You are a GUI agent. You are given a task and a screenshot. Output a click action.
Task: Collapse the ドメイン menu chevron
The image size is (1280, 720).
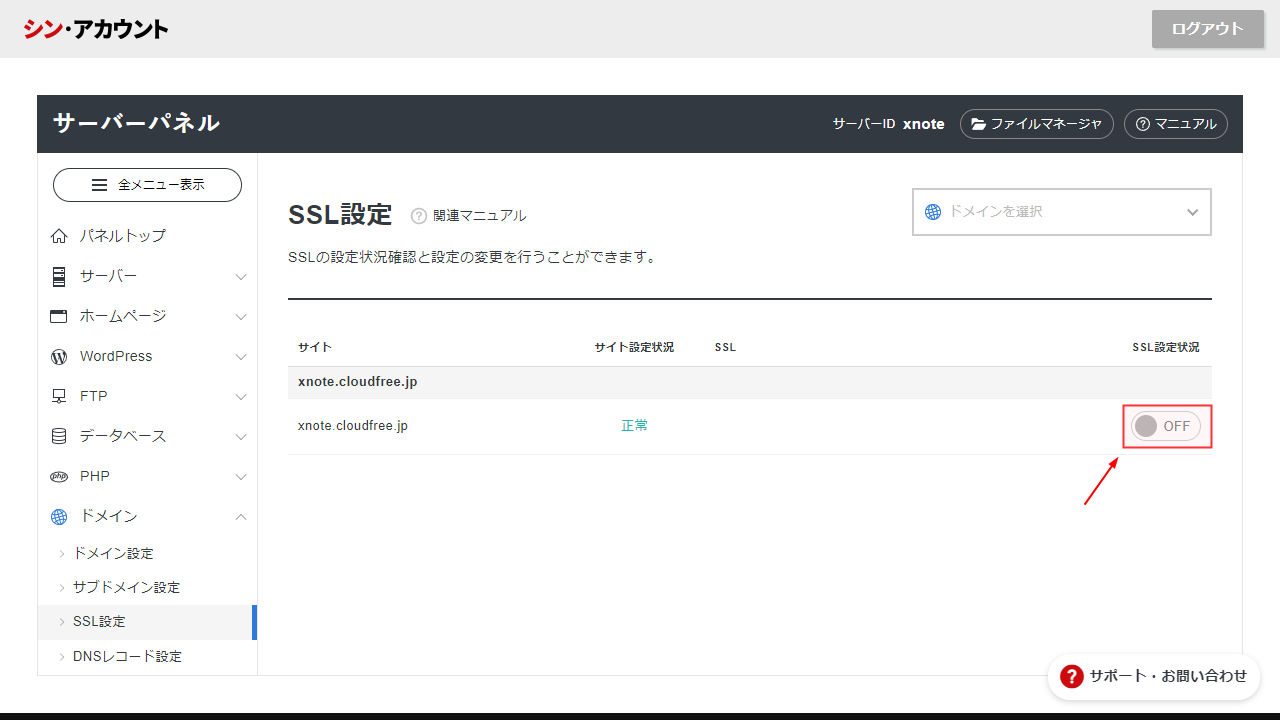click(240, 516)
